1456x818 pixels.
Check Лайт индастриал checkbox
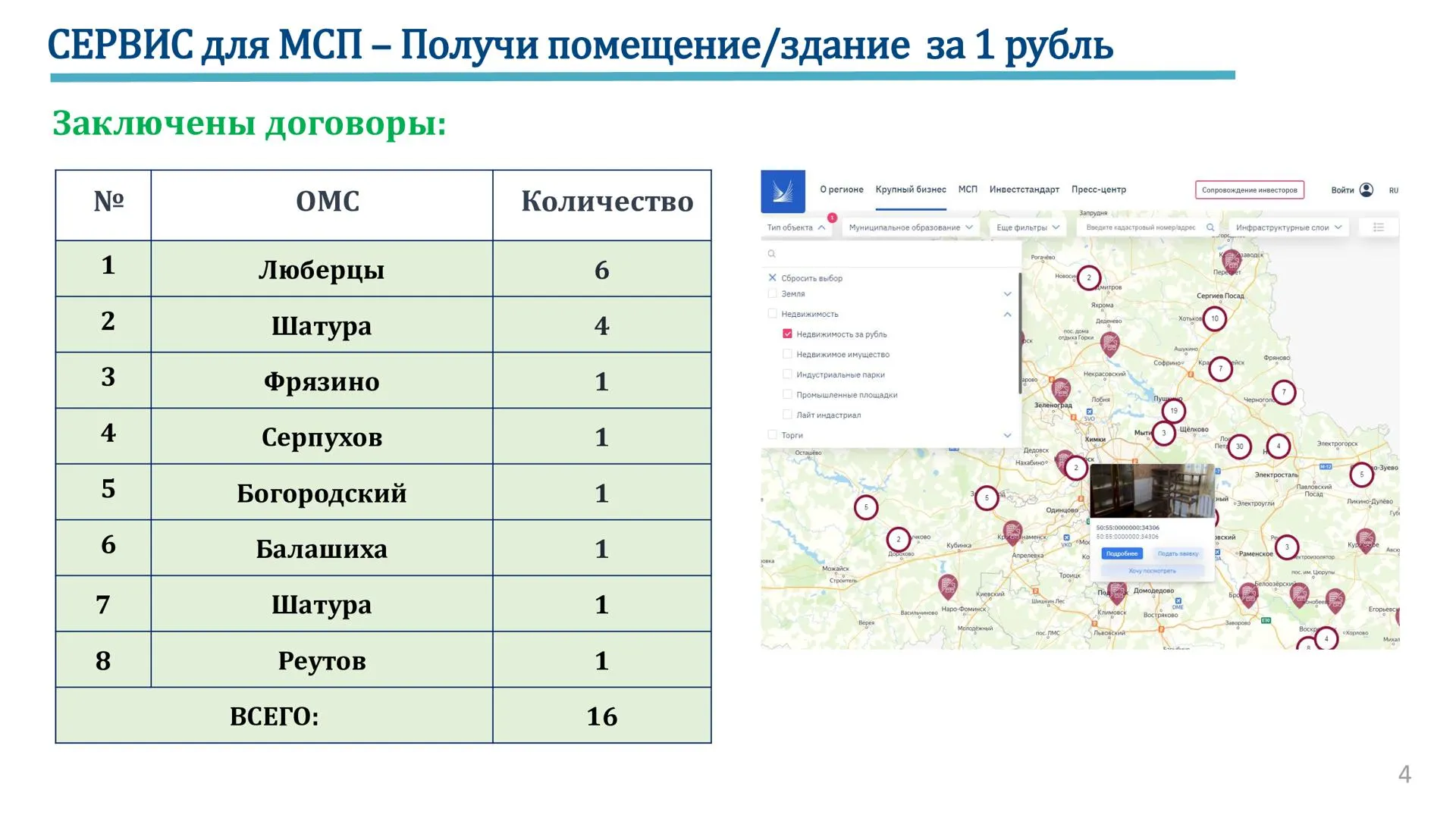point(787,415)
